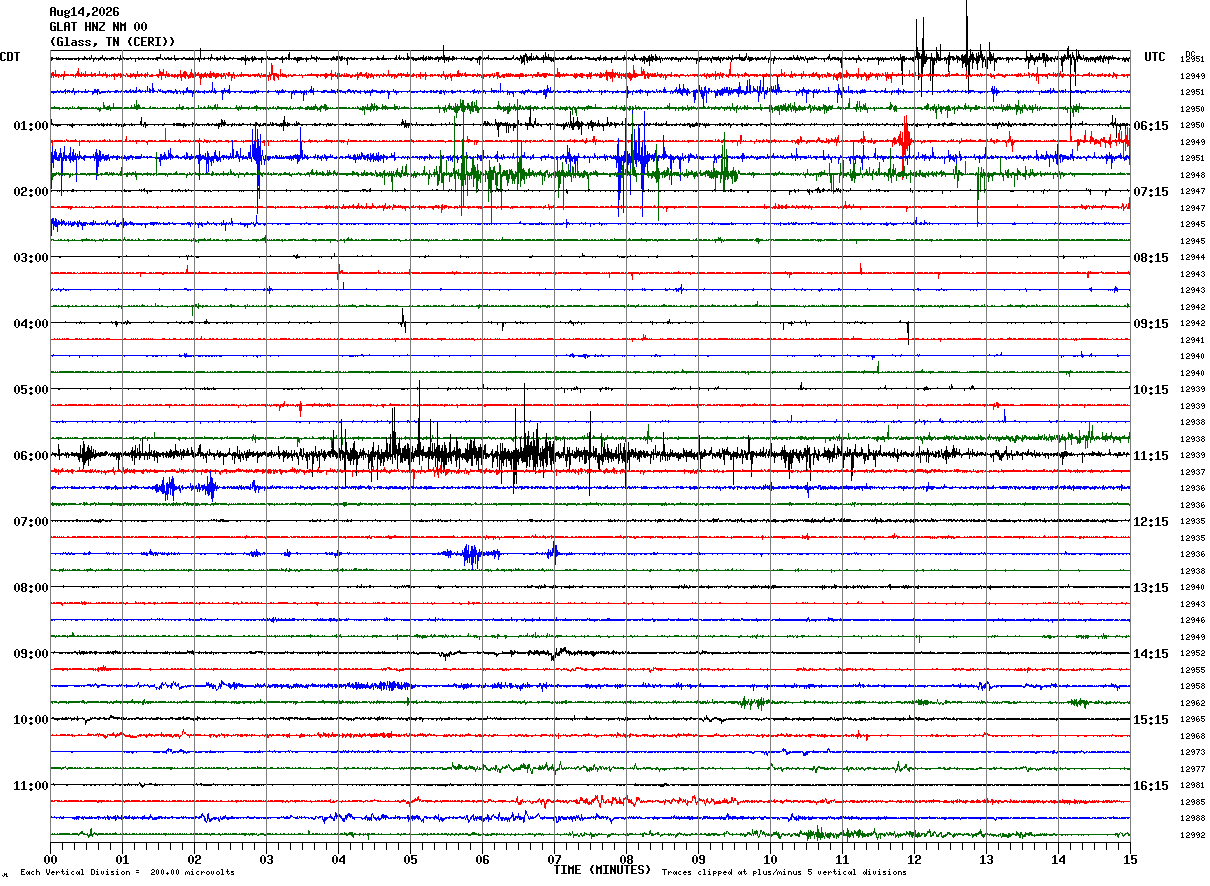Select minute 07 on the time axis
Image resolution: width=1210 pixels, height=886 pixels.
coord(554,858)
